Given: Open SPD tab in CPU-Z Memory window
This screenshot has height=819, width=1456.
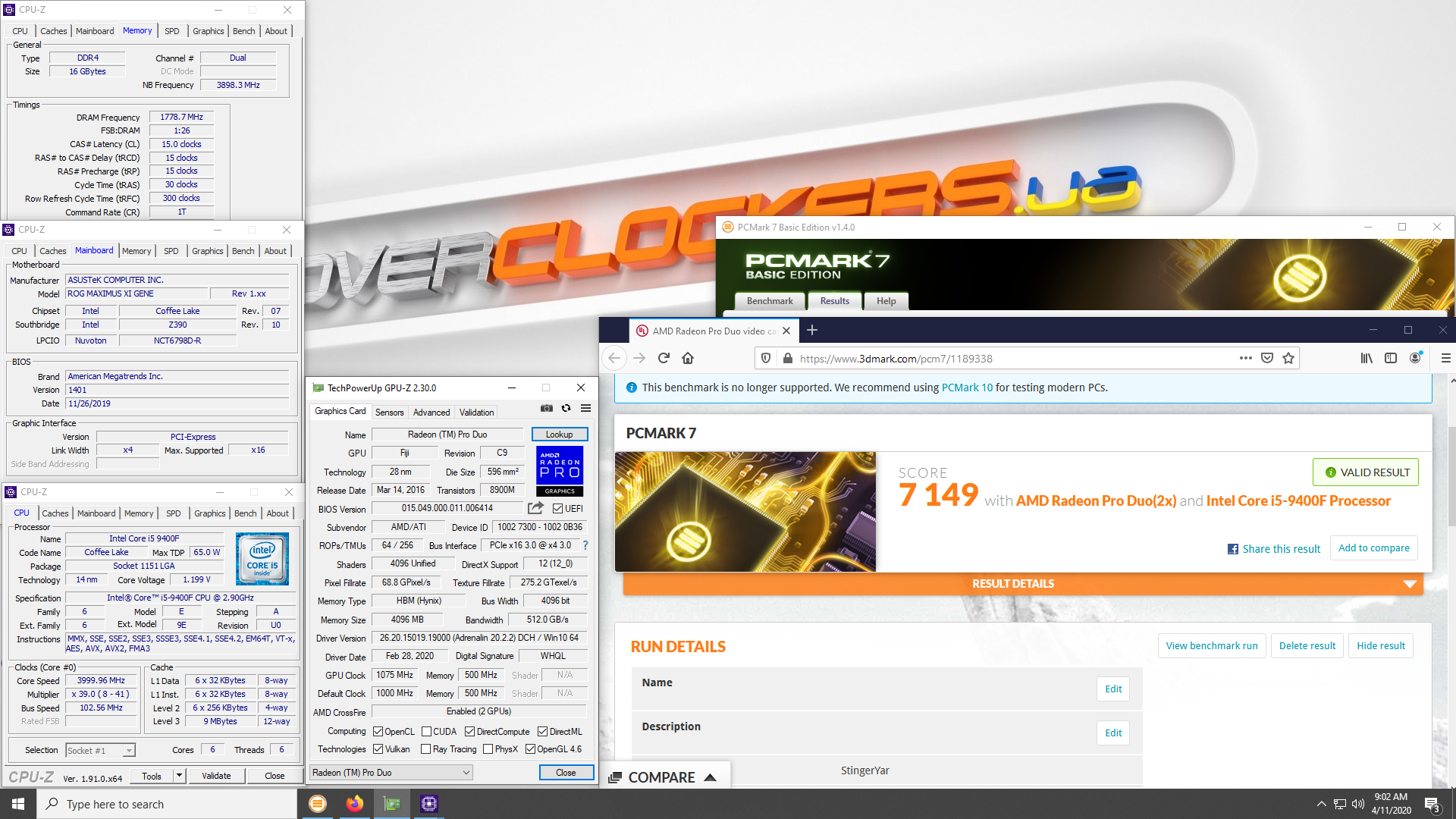Looking at the screenshot, I should pyautogui.click(x=172, y=31).
